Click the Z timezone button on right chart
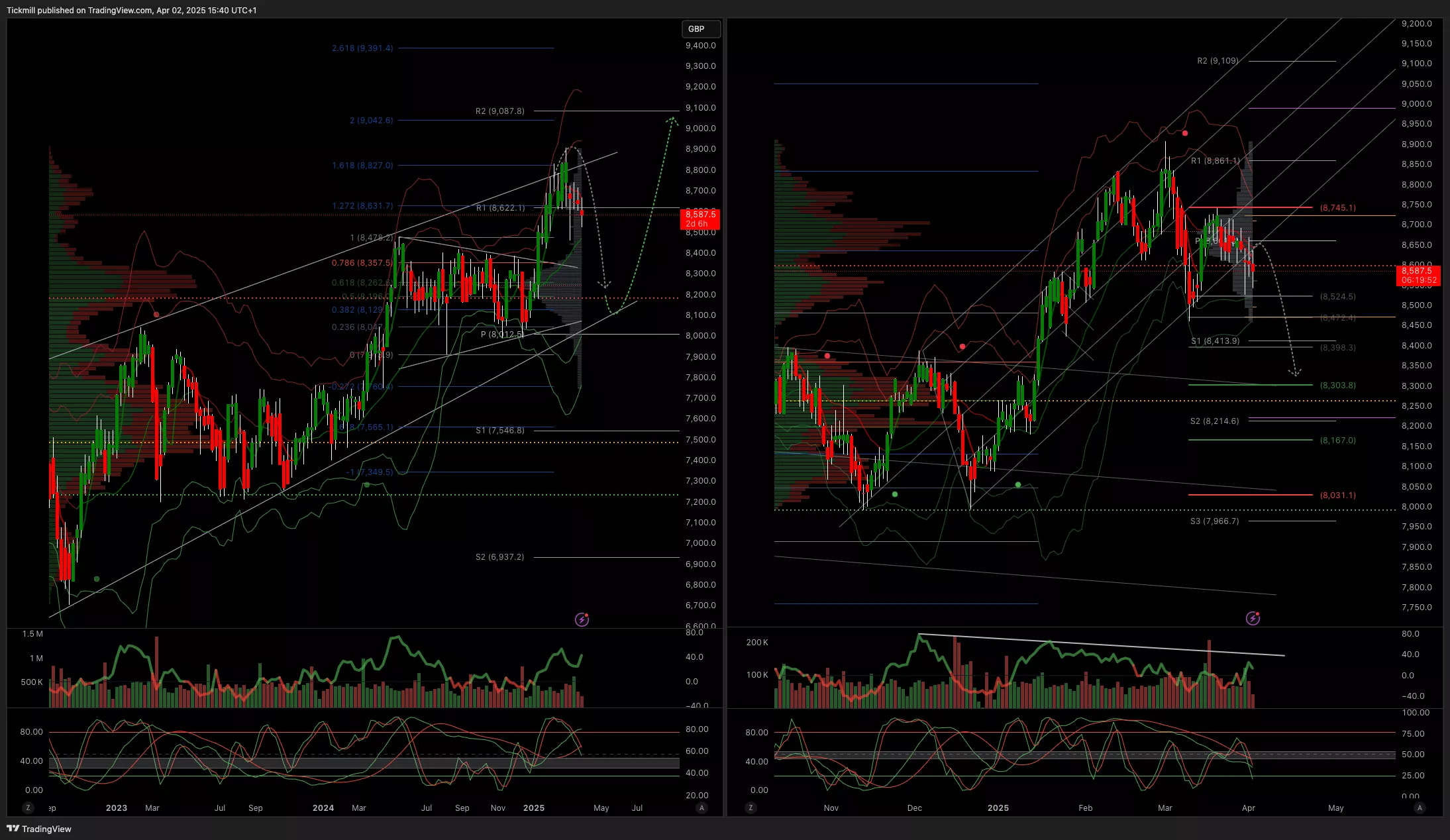The width and height of the screenshot is (1450, 840). point(751,808)
